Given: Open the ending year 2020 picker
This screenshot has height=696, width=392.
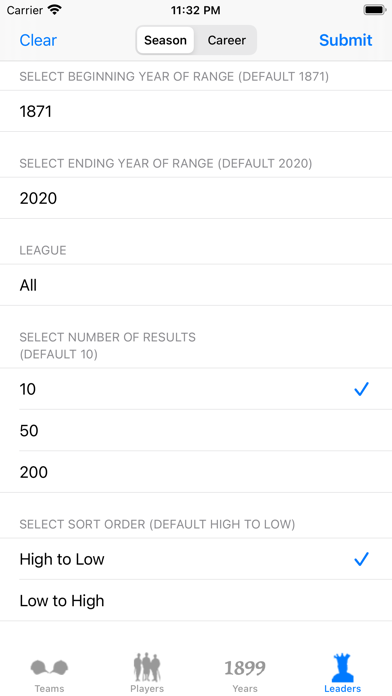Looking at the screenshot, I should (x=196, y=198).
